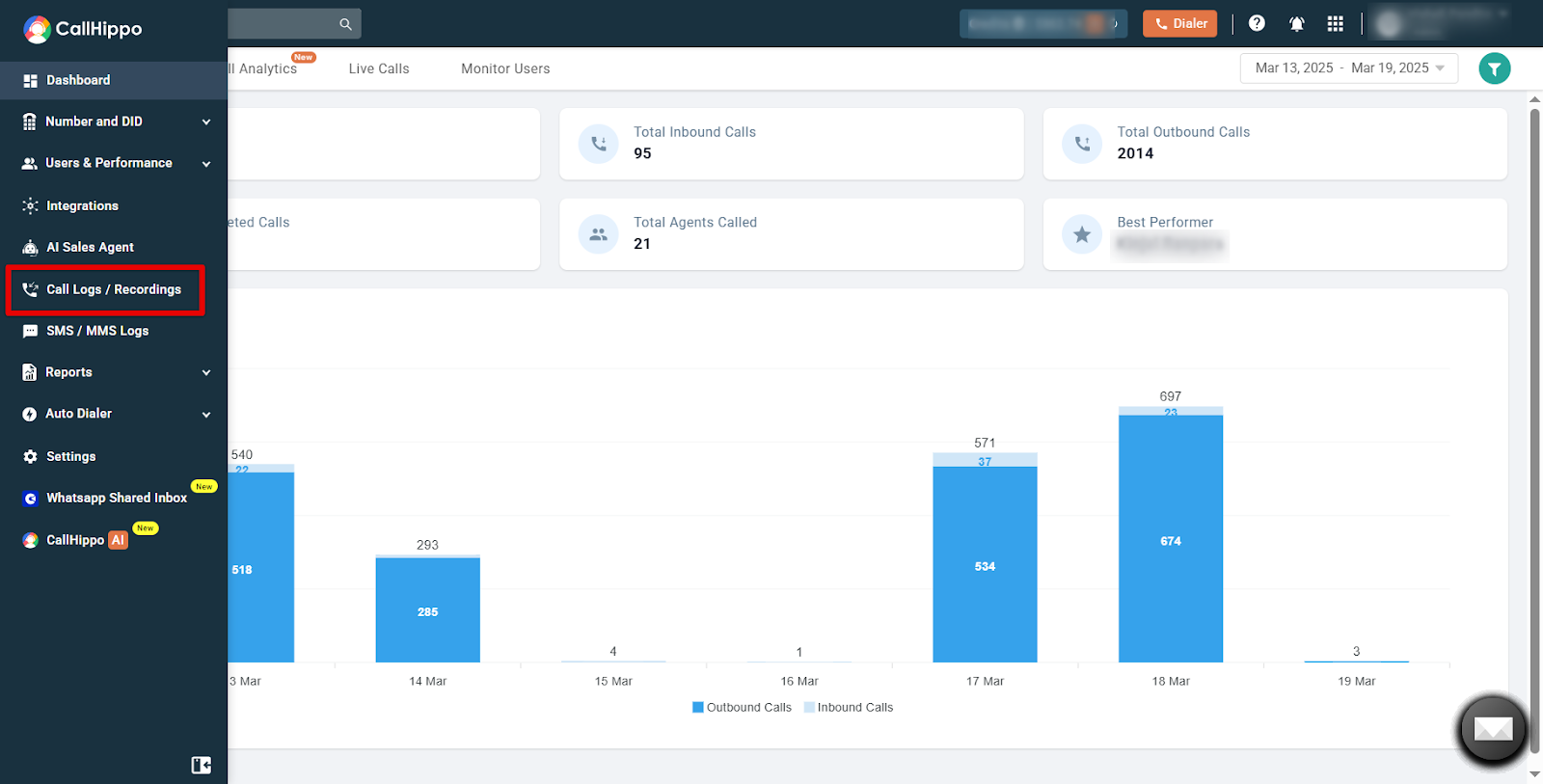
Task: Click the CallHippo logo
Action: coord(83,29)
